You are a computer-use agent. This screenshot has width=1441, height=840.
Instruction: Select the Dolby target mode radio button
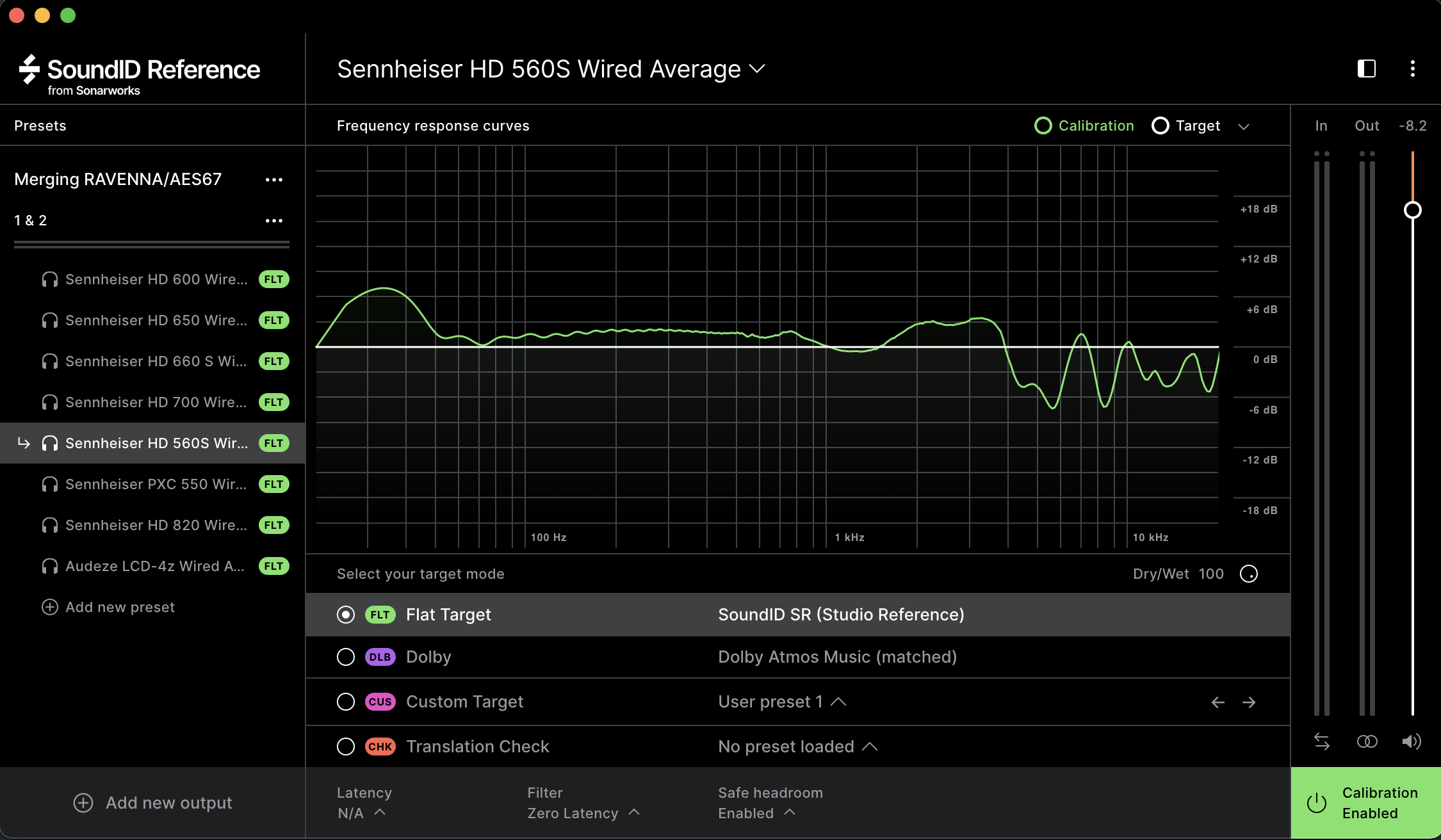point(346,657)
